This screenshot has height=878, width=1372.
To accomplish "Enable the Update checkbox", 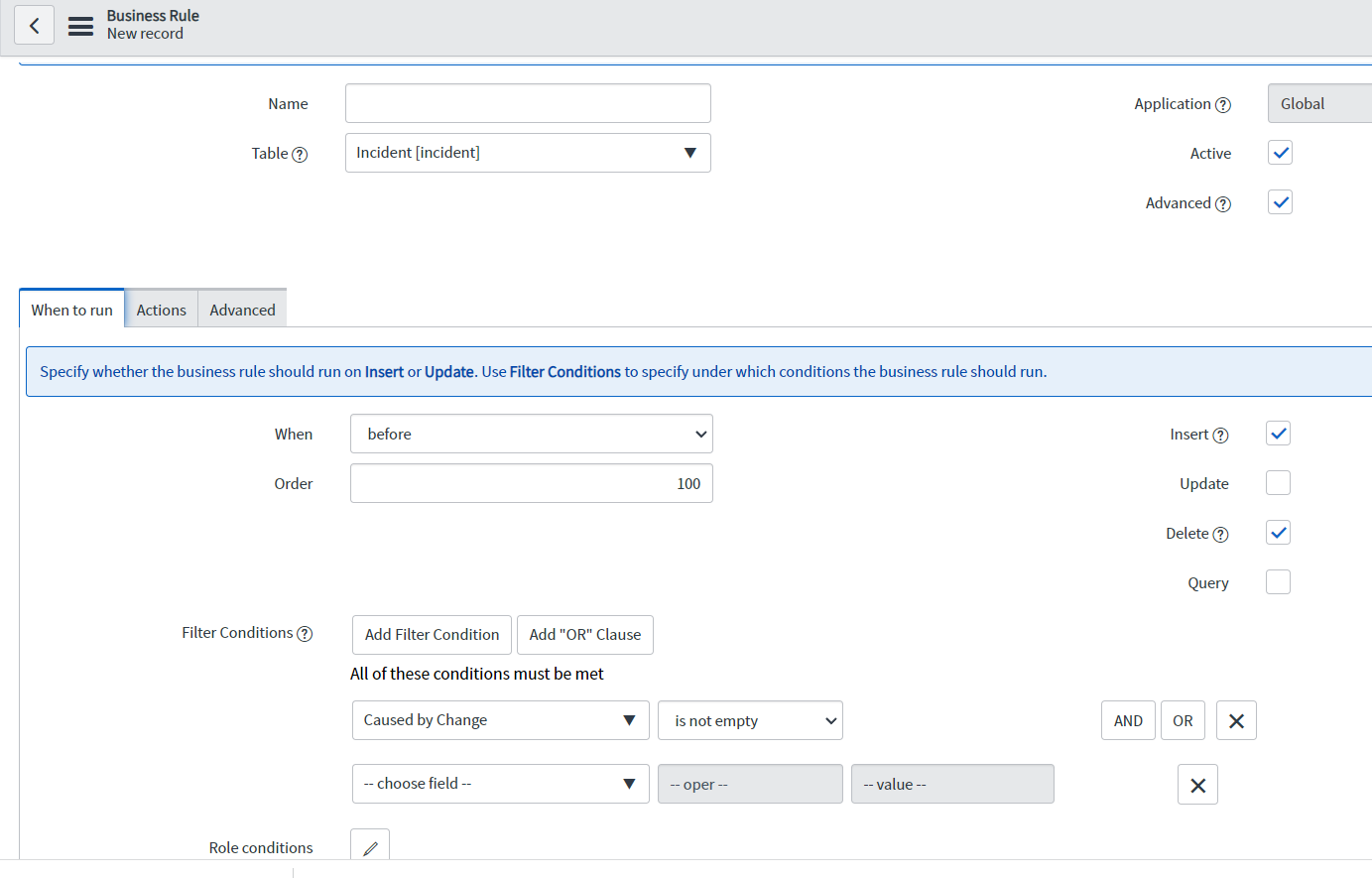I will (1278, 482).
